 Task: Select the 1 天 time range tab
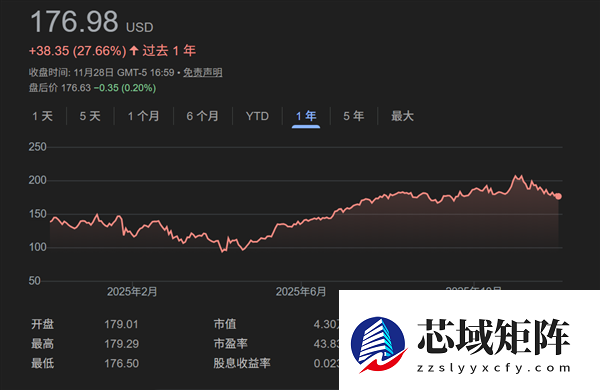(42, 116)
